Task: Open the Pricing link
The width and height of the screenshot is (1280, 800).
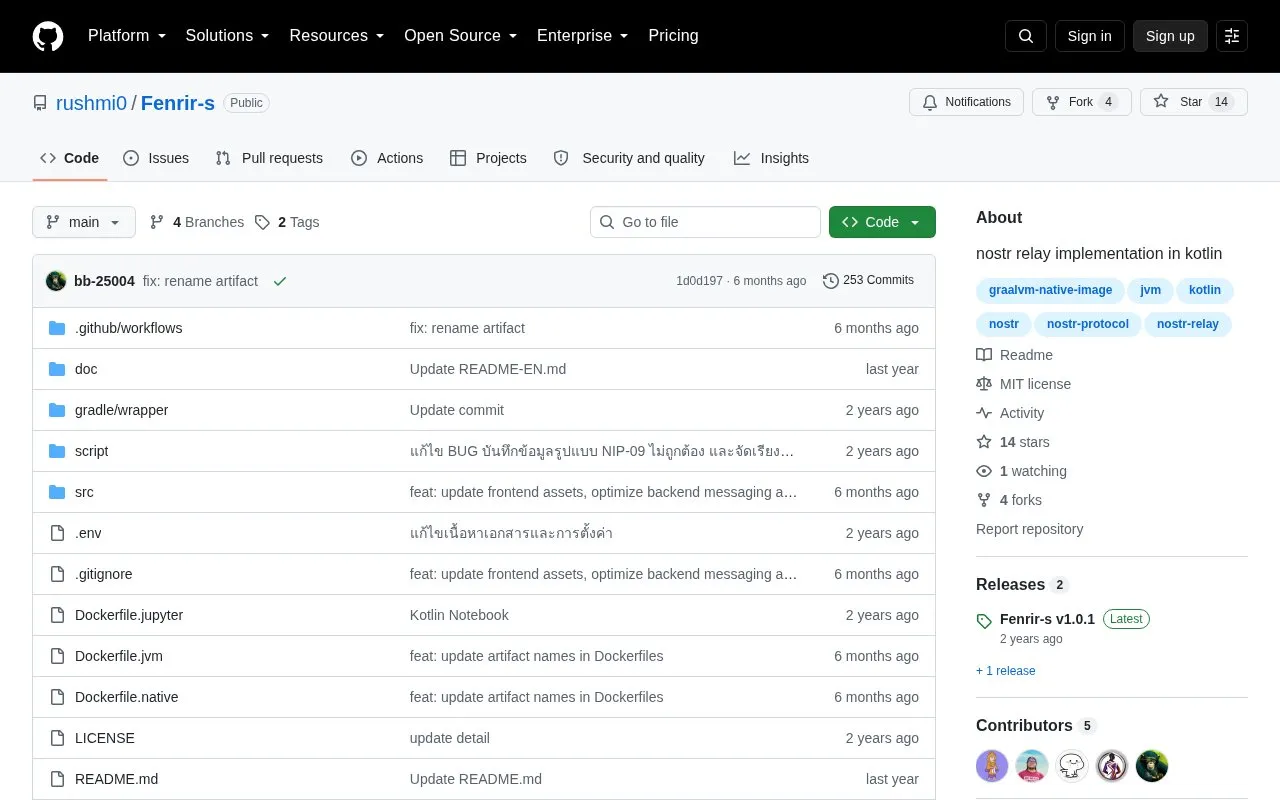Action: click(673, 36)
